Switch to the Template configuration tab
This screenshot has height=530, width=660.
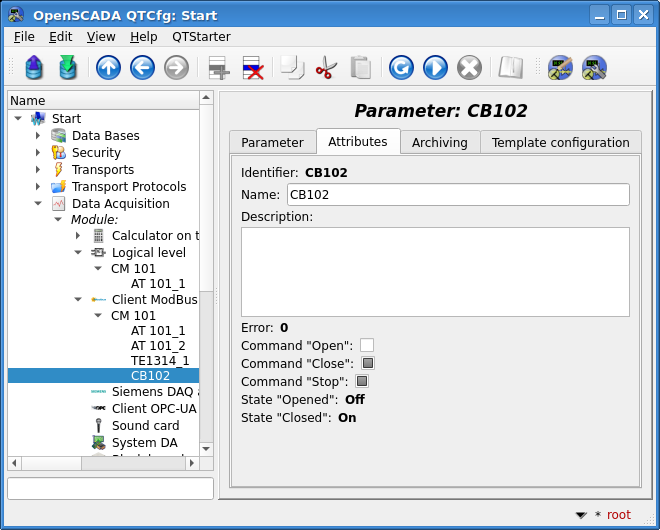coord(561,143)
